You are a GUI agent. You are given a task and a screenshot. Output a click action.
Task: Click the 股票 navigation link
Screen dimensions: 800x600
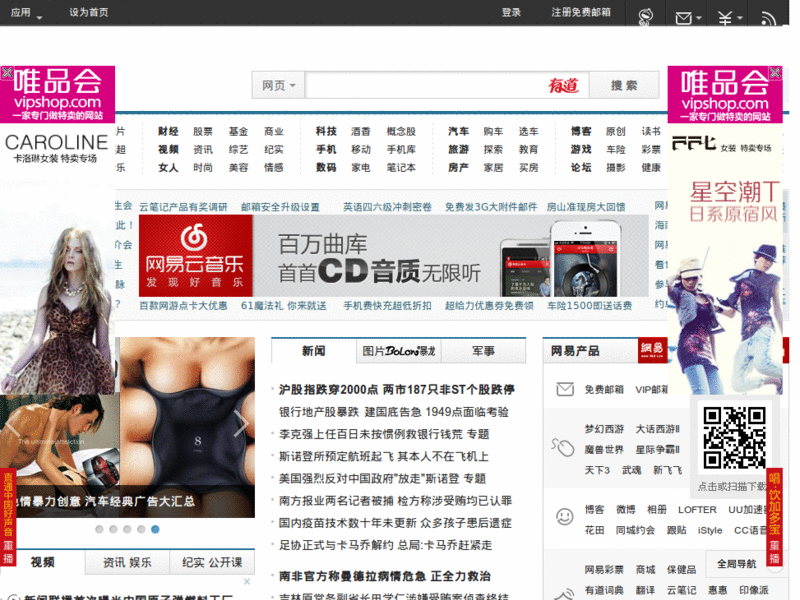203,132
